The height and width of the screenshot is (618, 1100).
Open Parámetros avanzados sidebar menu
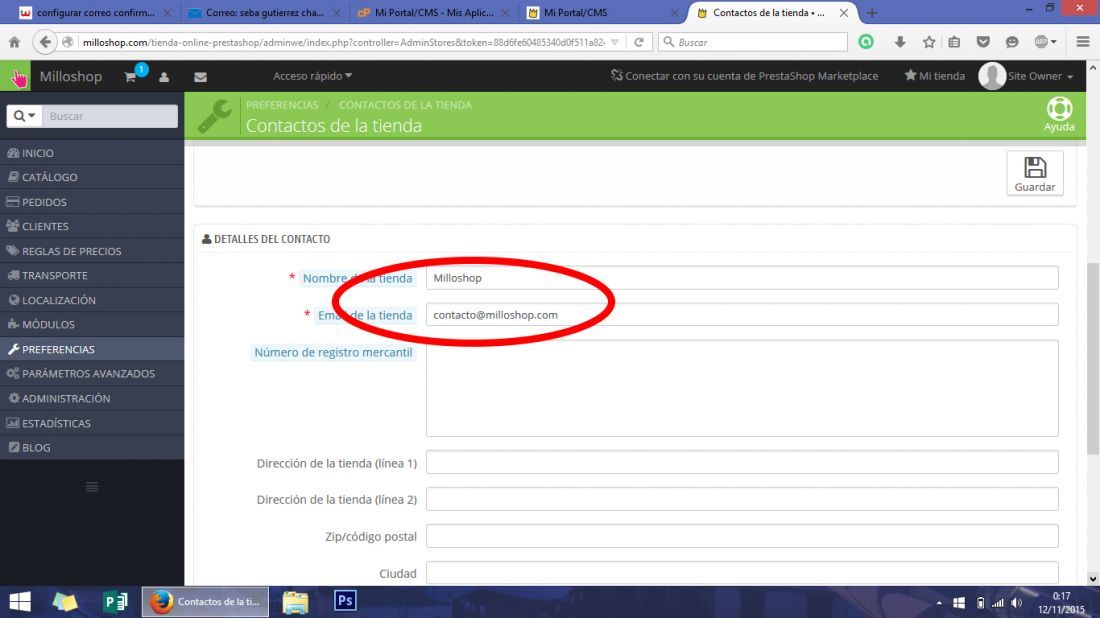tap(92, 373)
